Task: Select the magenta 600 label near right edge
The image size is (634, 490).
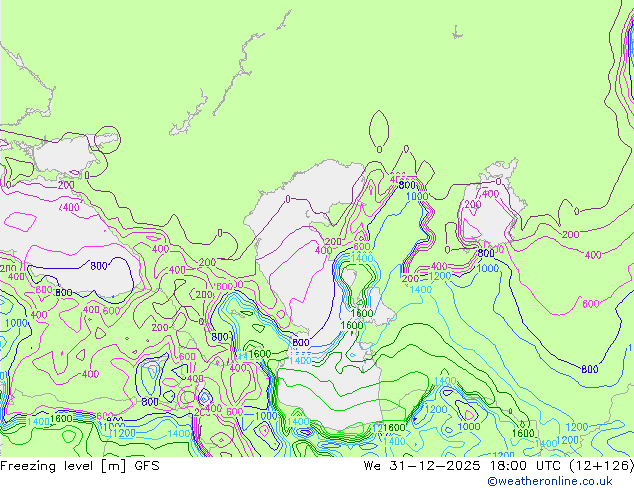Action: point(590,304)
